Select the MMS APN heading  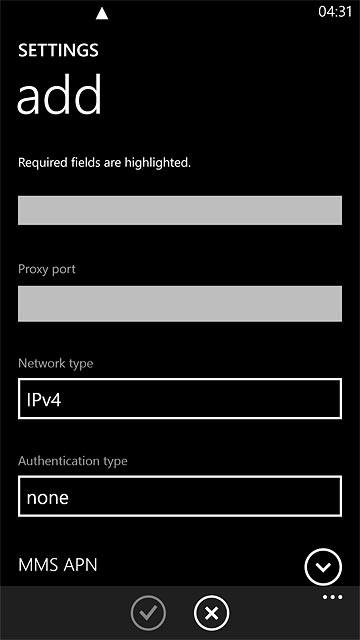pyautogui.click(x=58, y=565)
